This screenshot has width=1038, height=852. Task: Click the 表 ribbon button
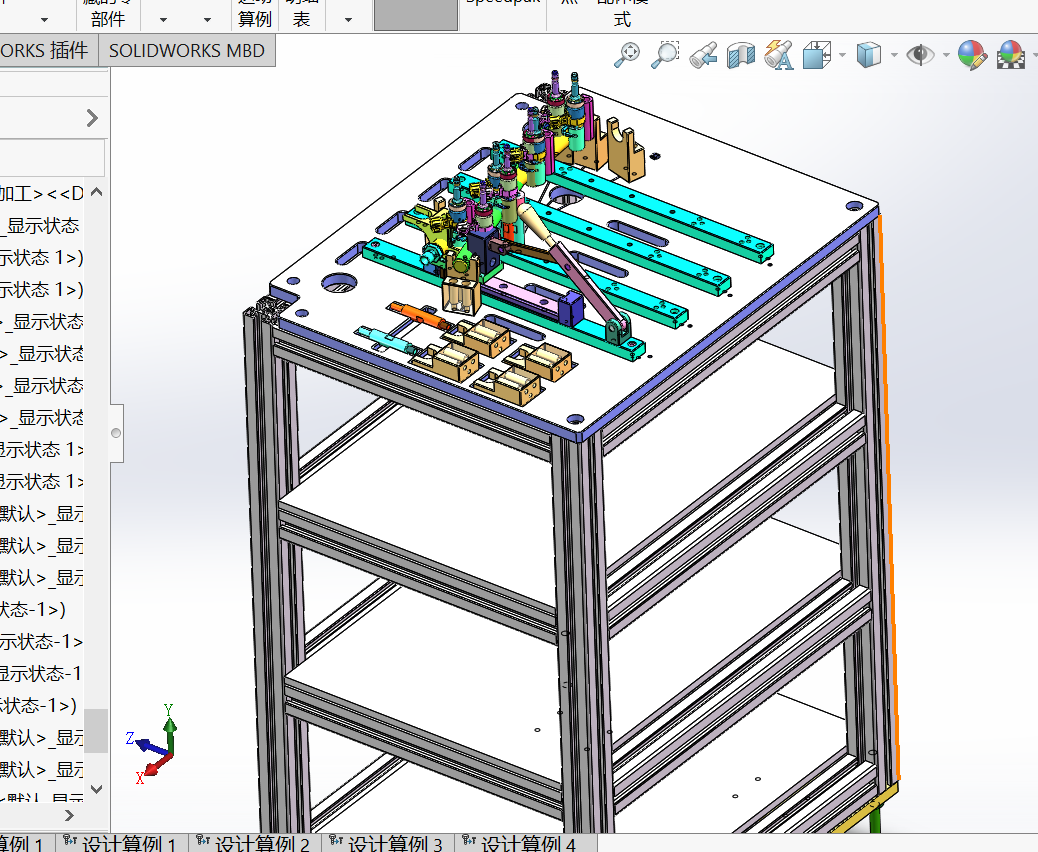[302, 15]
